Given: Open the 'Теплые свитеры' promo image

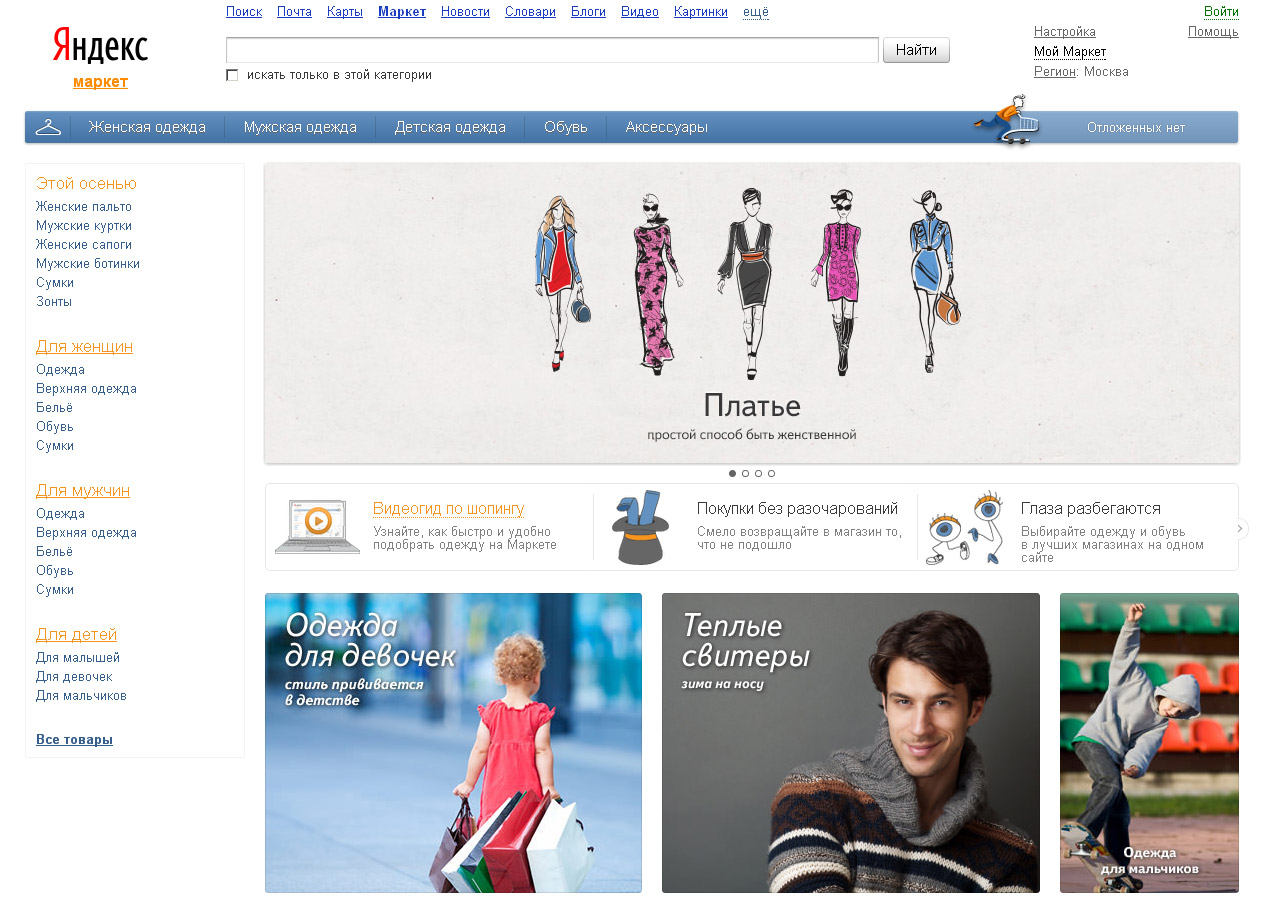Looking at the screenshot, I should 850,742.
